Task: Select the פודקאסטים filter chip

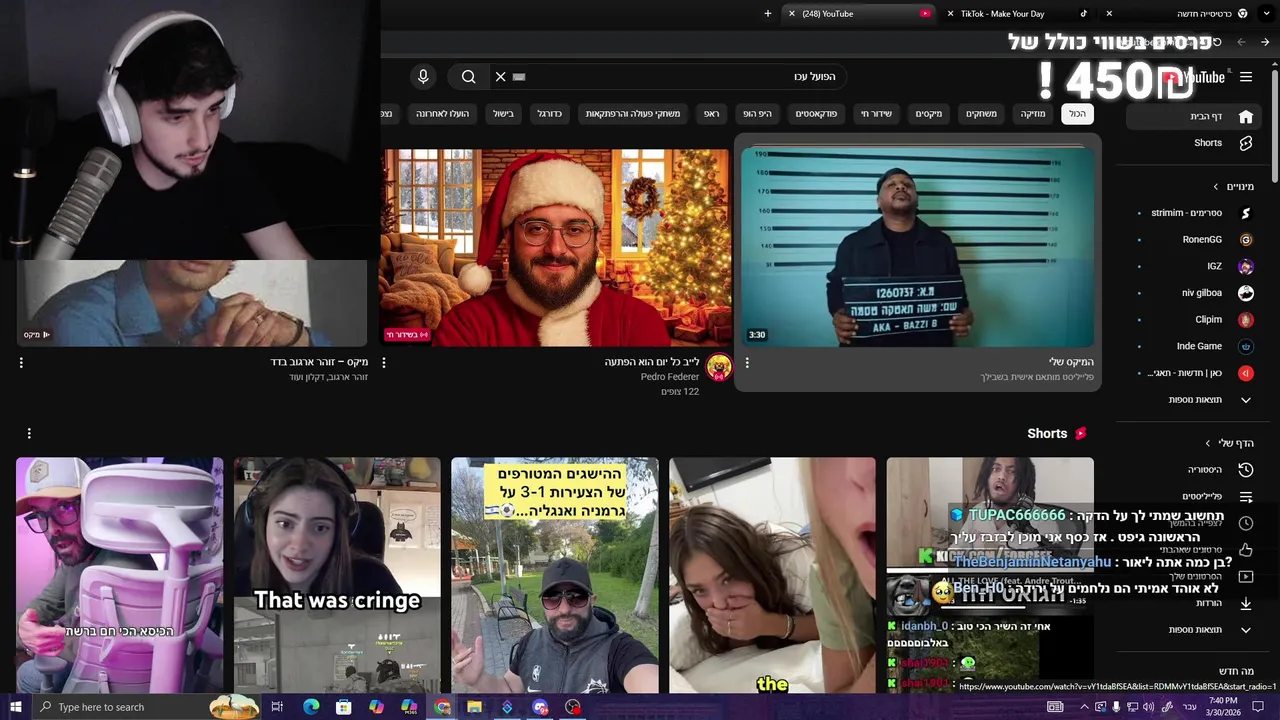Action: point(816,114)
